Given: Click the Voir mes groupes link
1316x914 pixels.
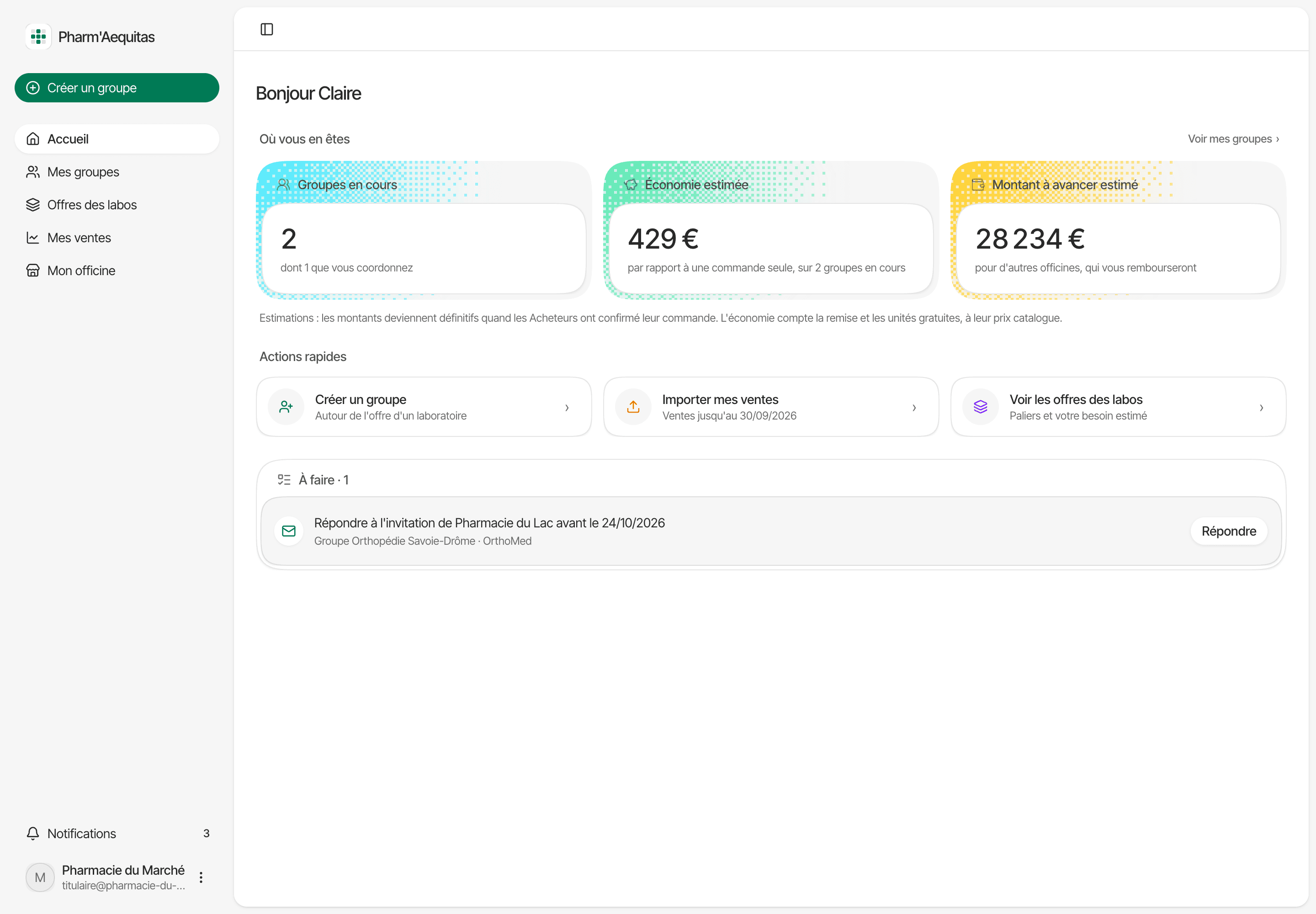Looking at the screenshot, I should [1234, 139].
